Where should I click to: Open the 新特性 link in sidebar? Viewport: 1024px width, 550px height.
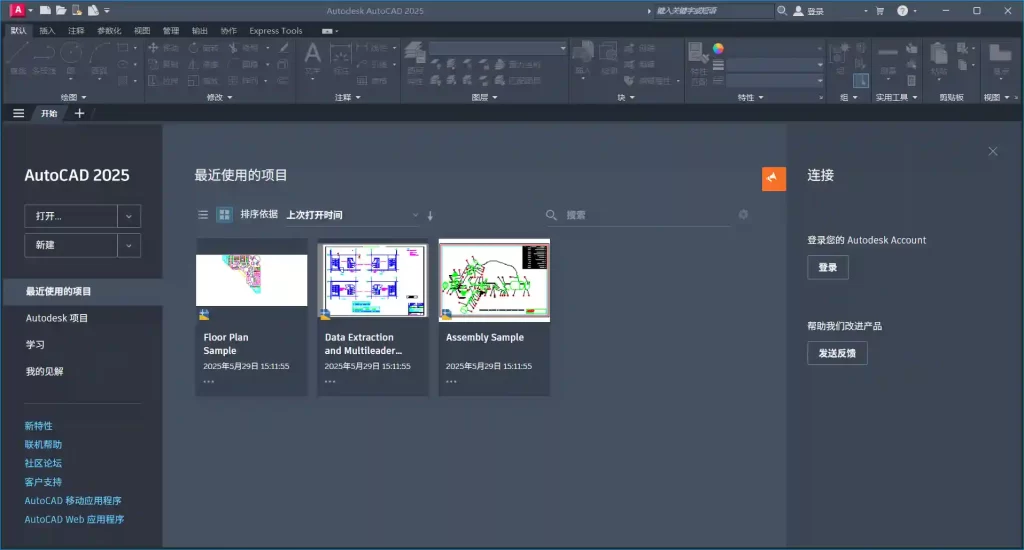click(x=39, y=426)
